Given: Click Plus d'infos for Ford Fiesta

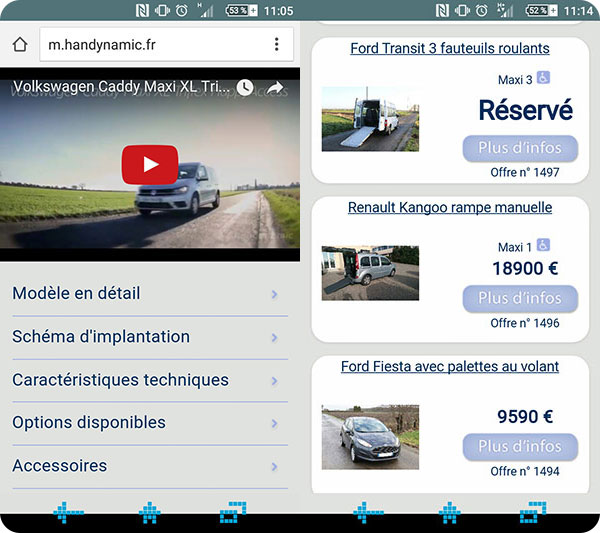Looking at the screenshot, I should [520, 446].
